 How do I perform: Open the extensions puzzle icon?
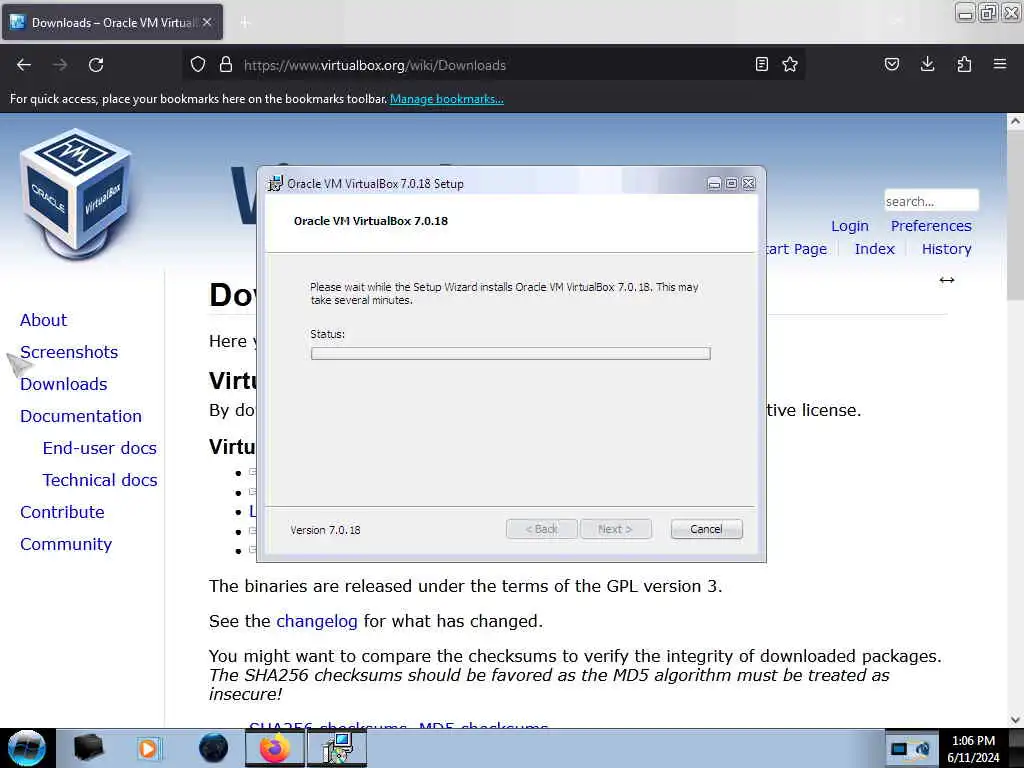click(964, 64)
